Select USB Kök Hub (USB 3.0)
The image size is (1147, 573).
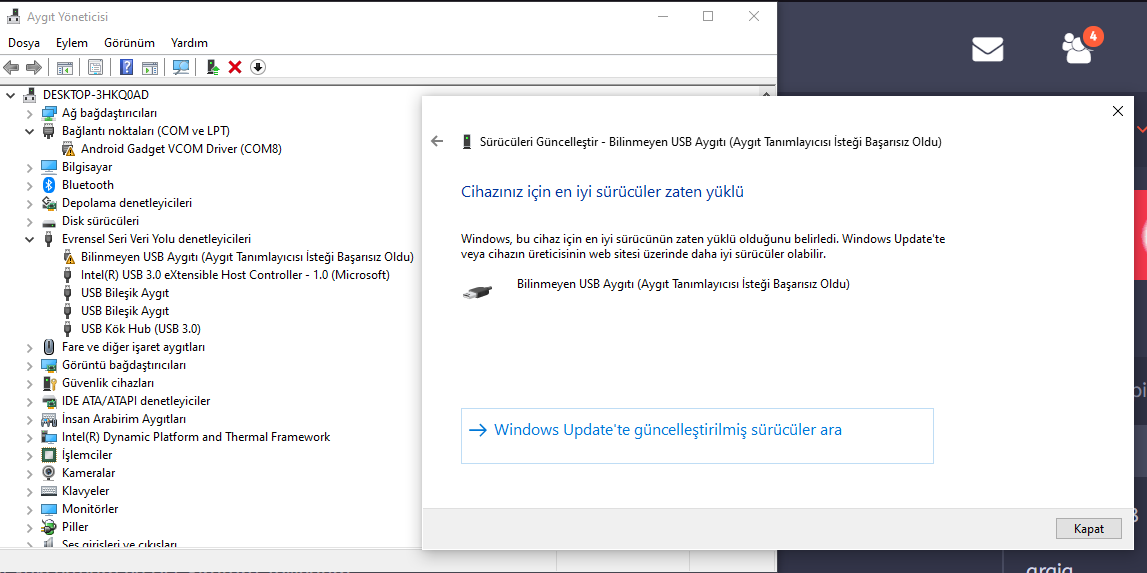coord(141,329)
